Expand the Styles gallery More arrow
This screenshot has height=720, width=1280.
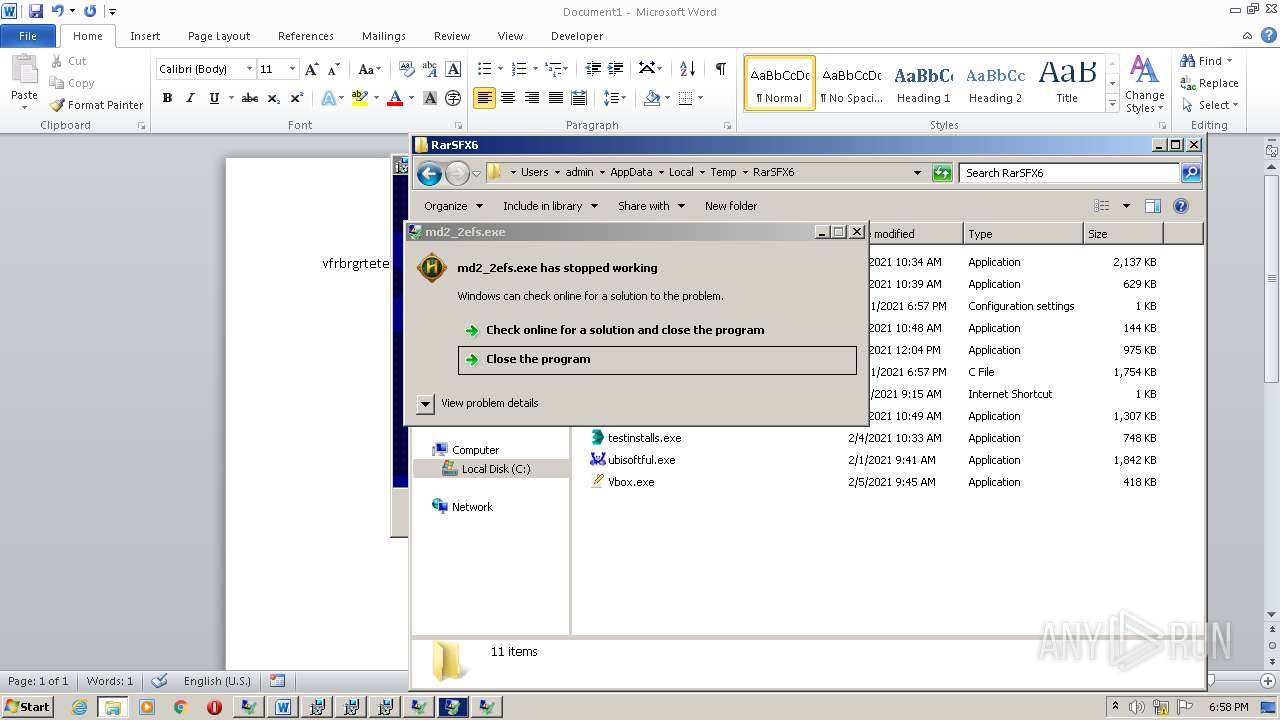point(1112,104)
